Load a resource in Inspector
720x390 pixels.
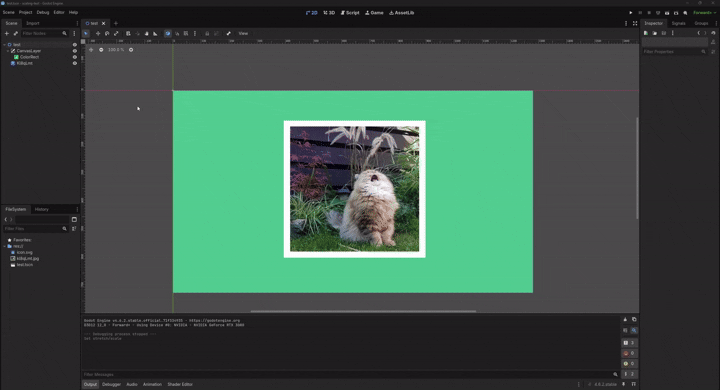point(655,33)
